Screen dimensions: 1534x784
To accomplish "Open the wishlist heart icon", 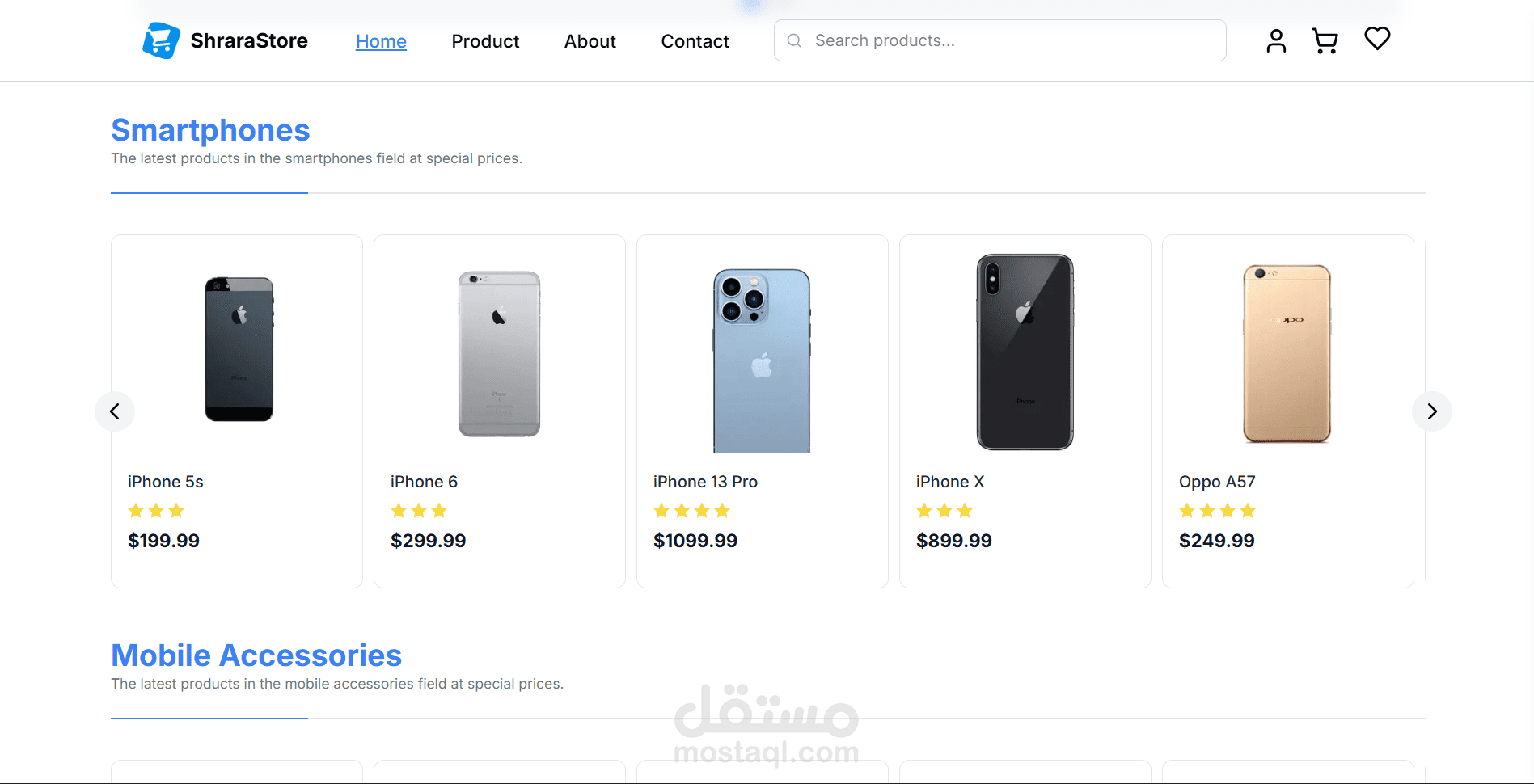I will point(1377,39).
